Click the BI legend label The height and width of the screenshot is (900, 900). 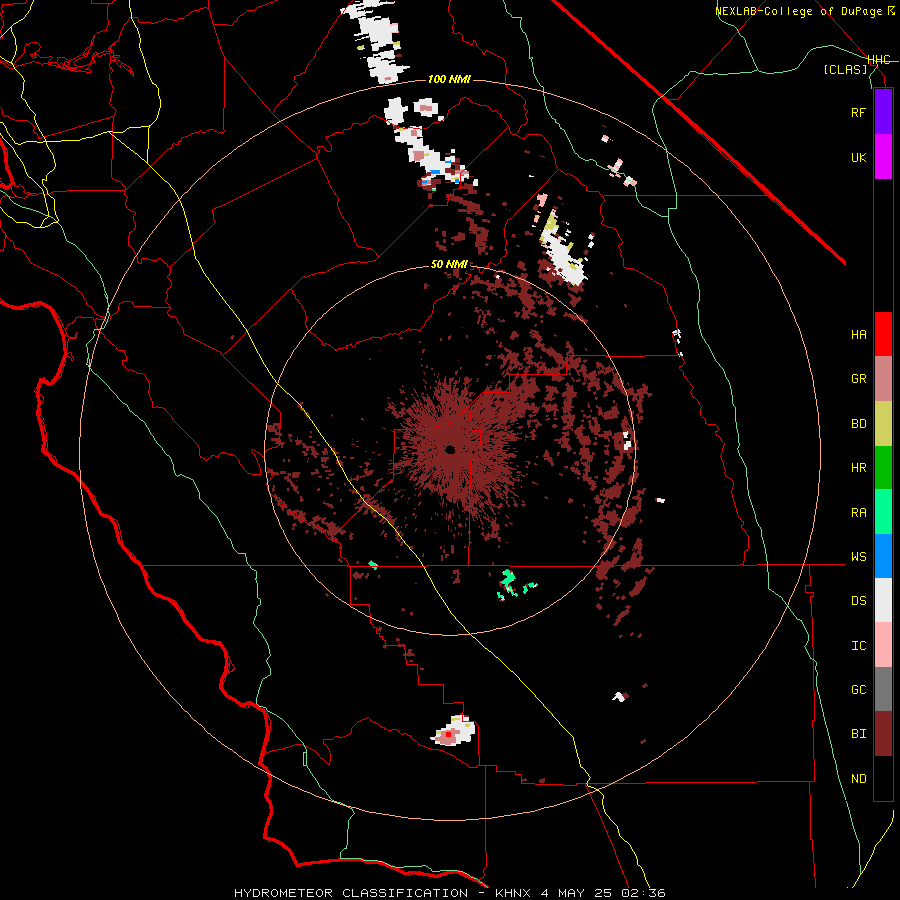(858, 734)
